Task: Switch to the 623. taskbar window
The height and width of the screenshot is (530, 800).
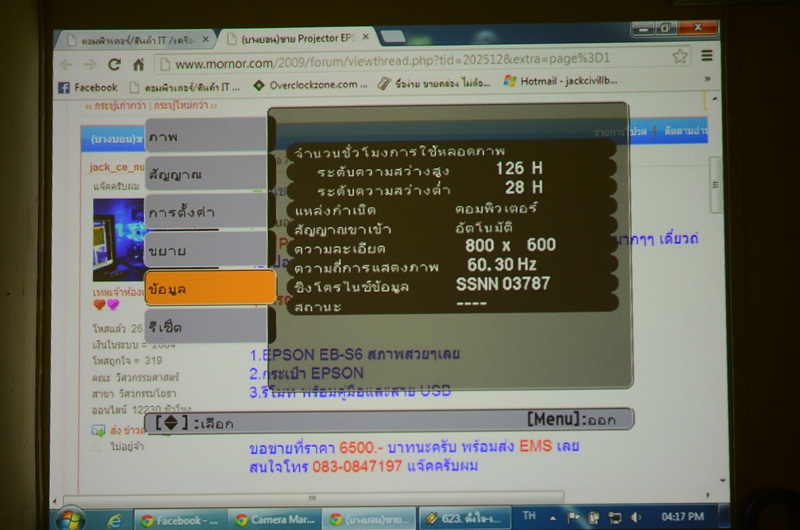Action: [x=464, y=518]
